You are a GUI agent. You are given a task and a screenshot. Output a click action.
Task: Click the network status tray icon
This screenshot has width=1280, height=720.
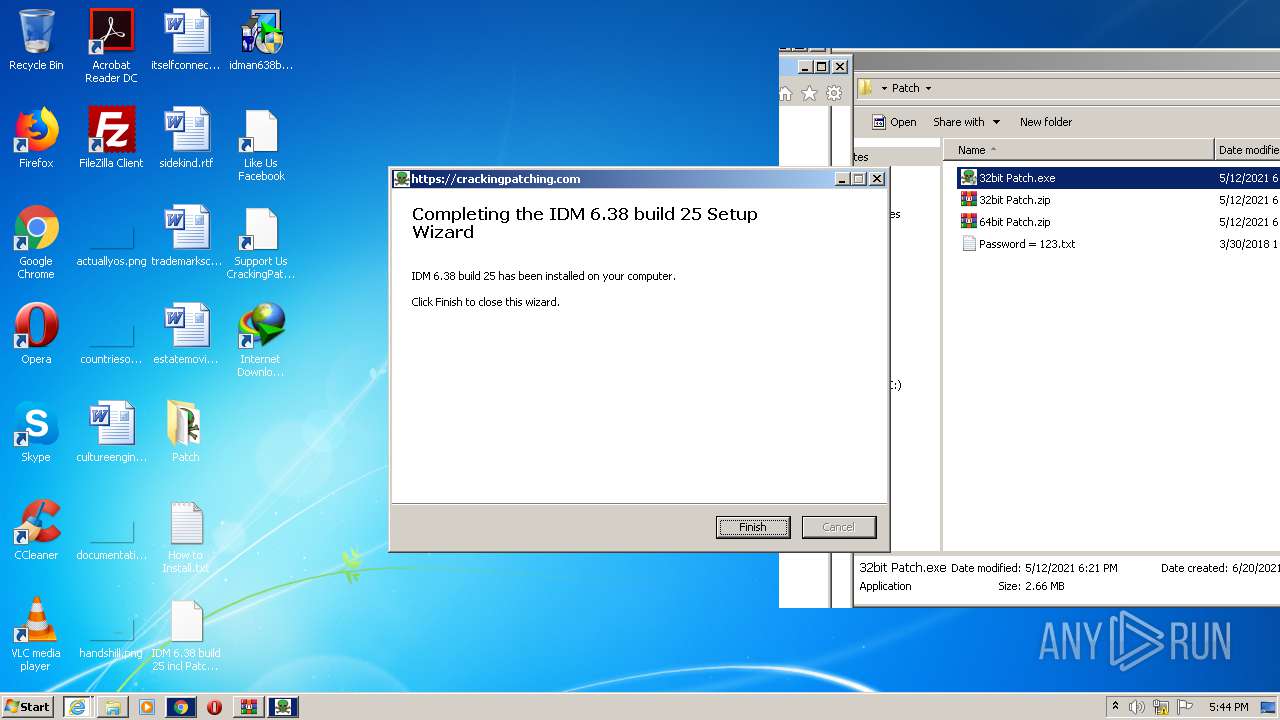pyautogui.click(x=1161, y=707)
